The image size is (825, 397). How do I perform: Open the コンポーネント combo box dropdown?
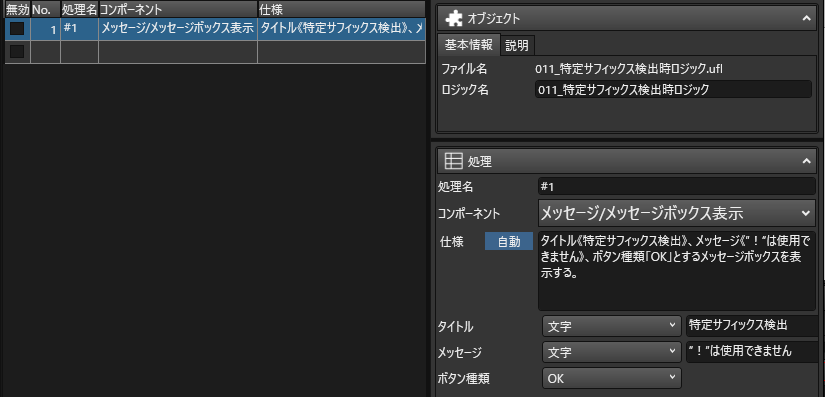click(806, 213)
